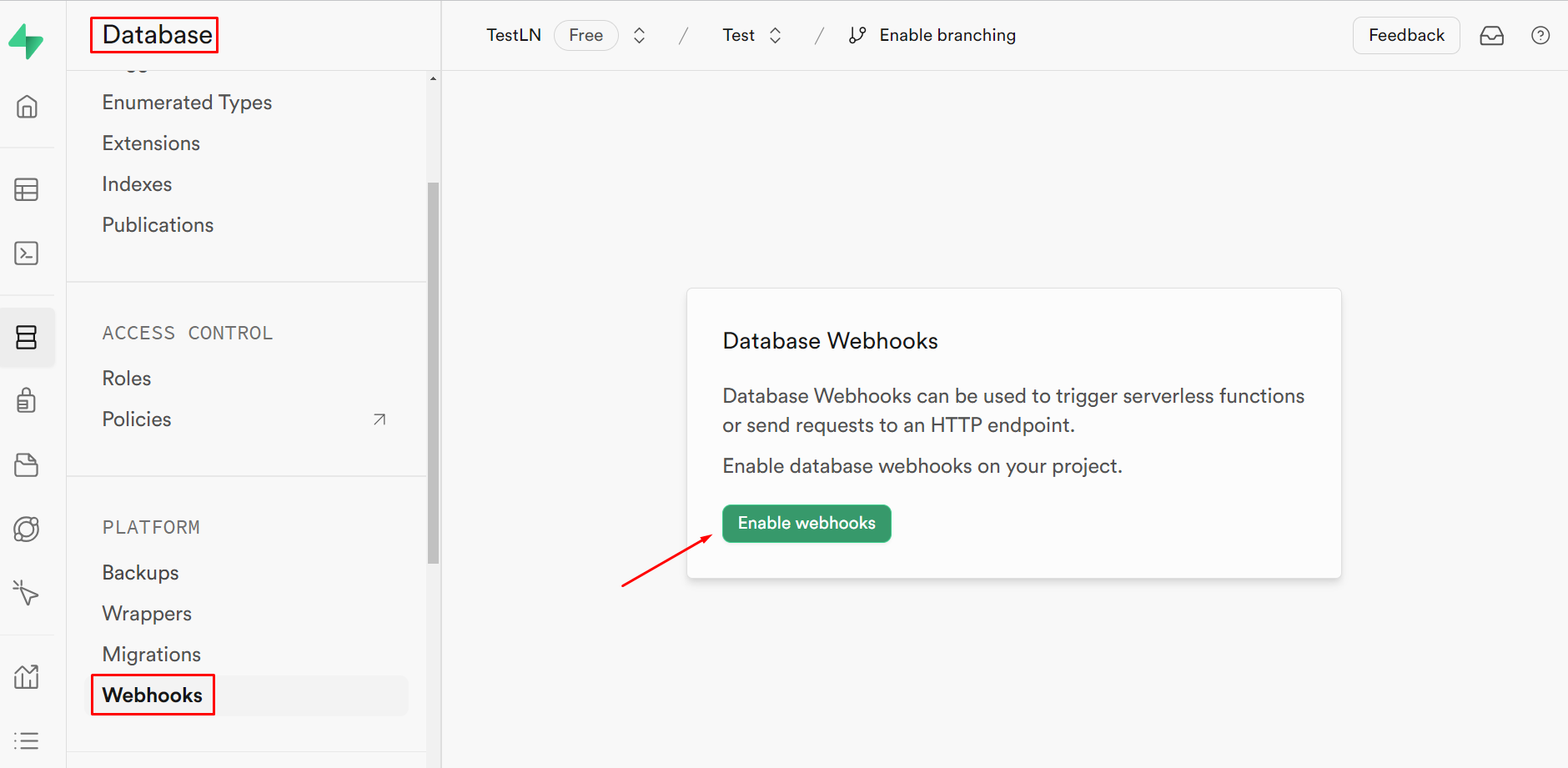Open Edge Functions from sidebar
Viewport: 1568px width, 768px height.
tap(27, 593)
